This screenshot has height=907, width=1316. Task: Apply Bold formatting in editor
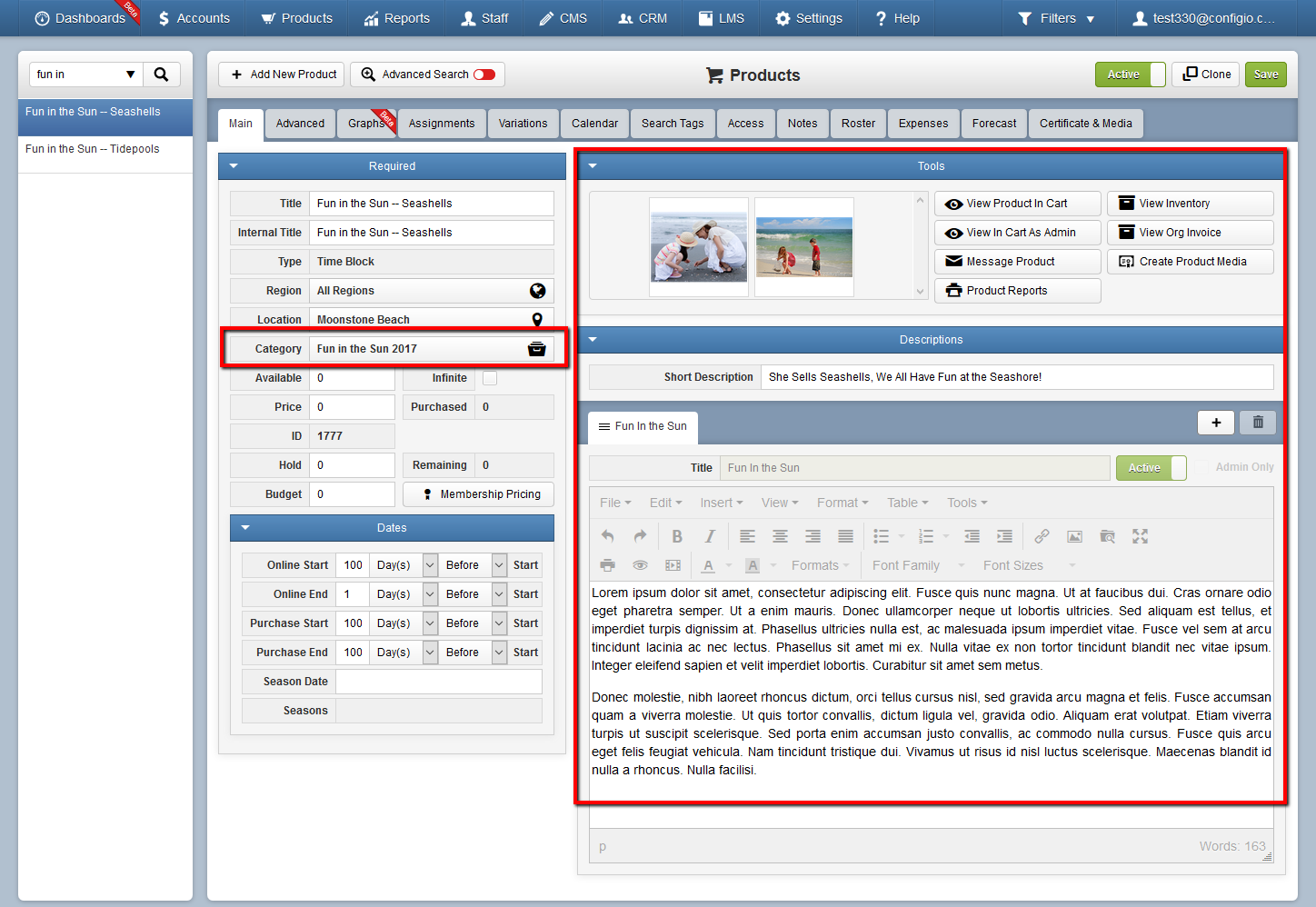coord(677,536)
